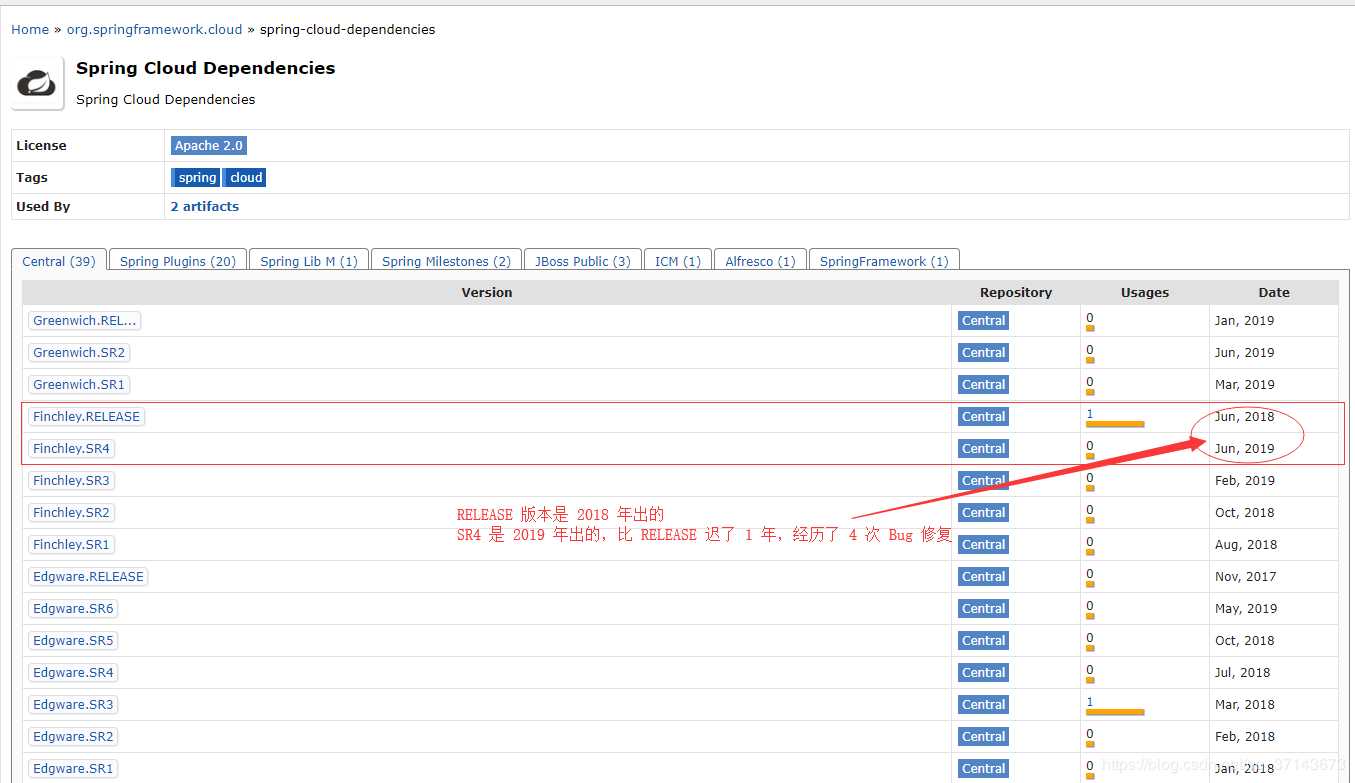Click the Date column header
This screenshot has height=783, width=1355.
pos(1274,293)
